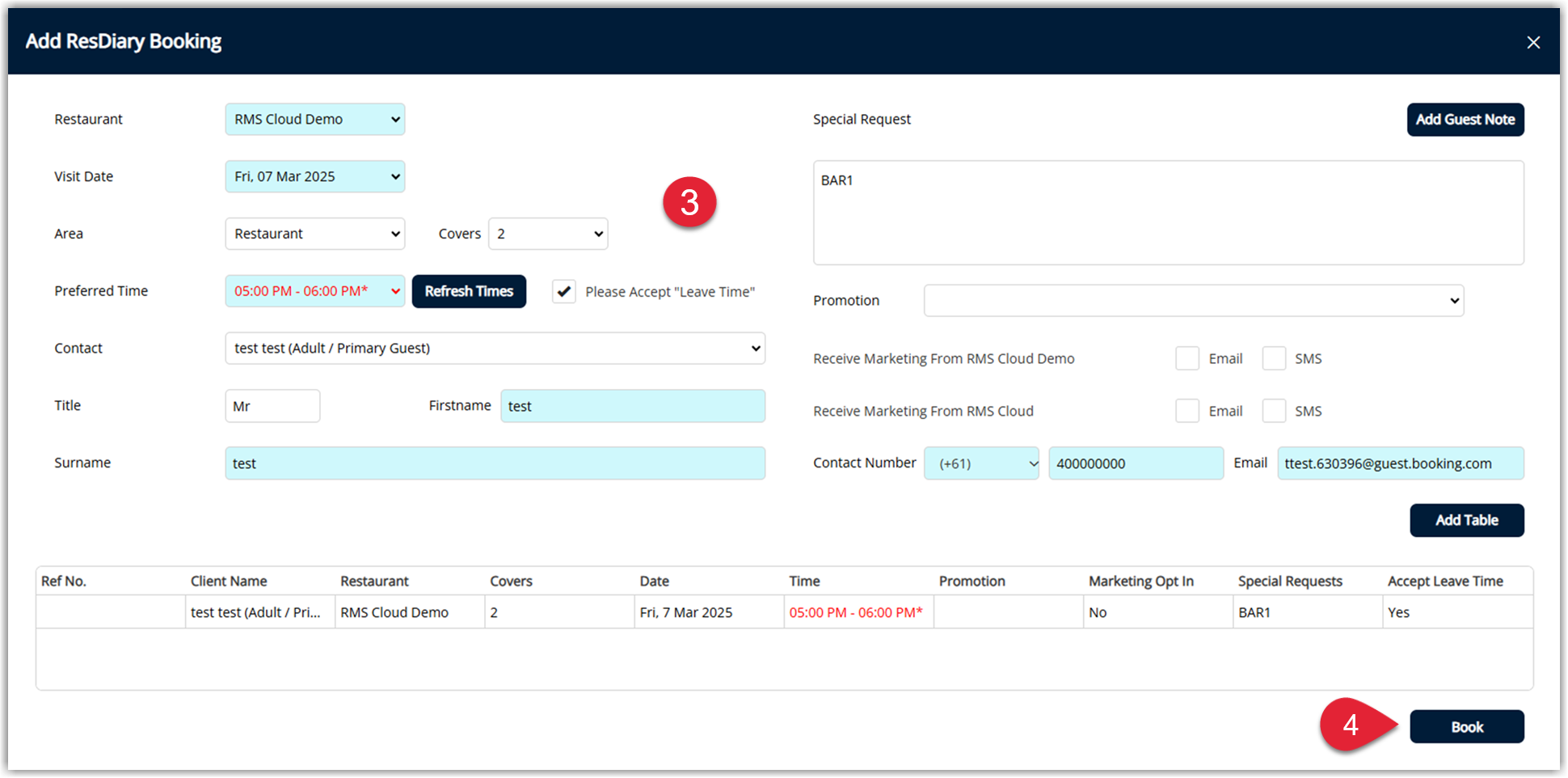Click the Add Table button

(1467, 521)
